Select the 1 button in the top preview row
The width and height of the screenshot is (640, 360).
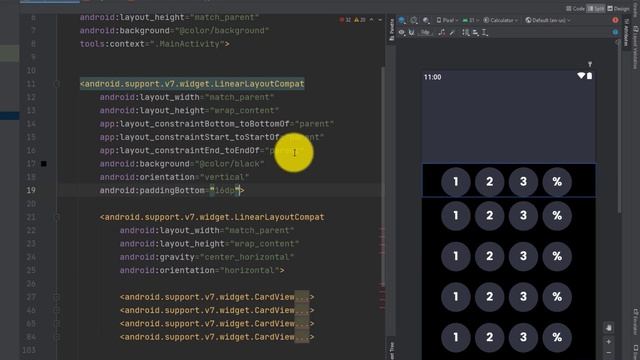(456, 182)
